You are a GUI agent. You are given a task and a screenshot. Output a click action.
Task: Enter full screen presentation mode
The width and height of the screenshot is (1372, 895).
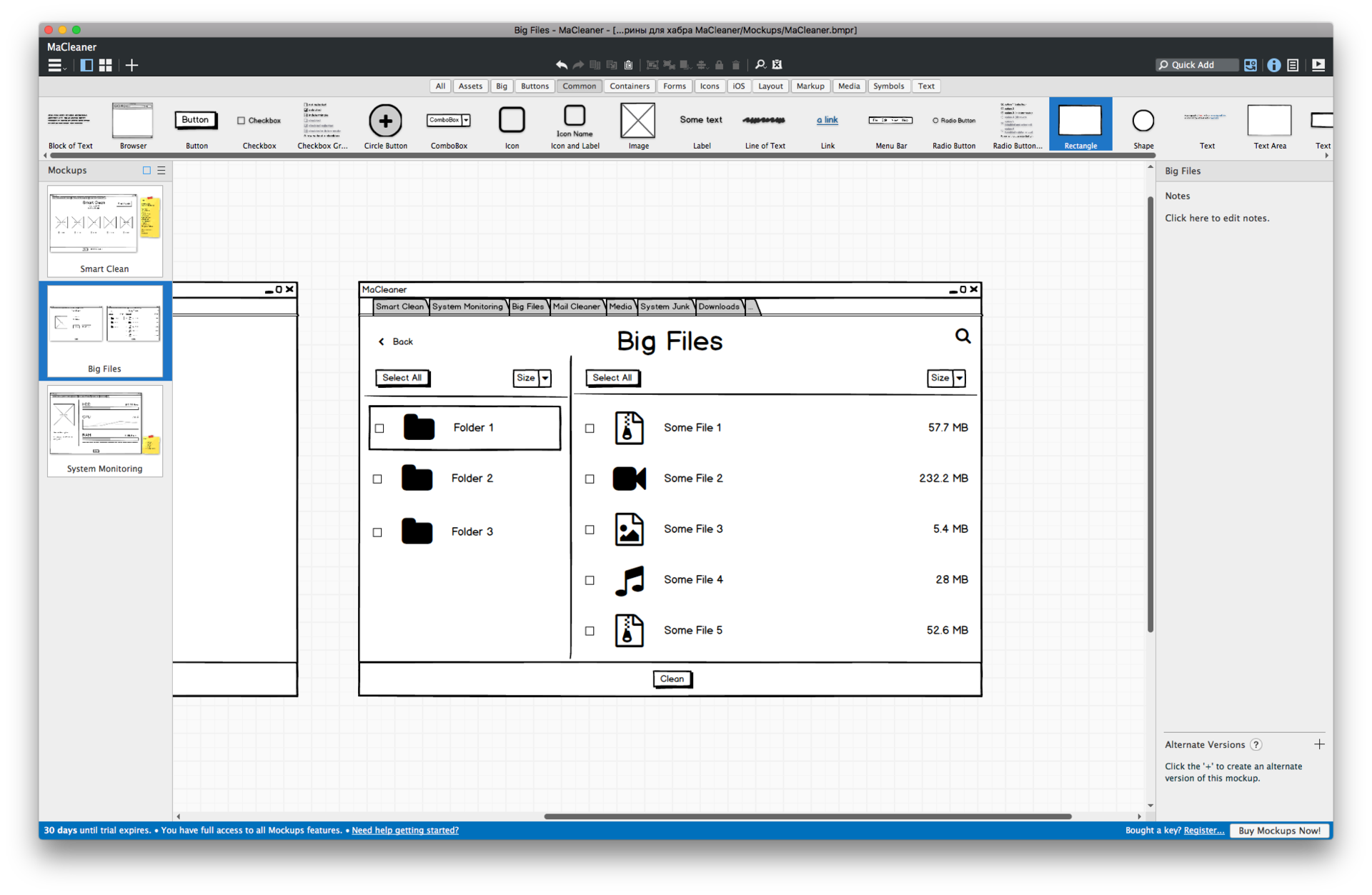pos(1318,65)
